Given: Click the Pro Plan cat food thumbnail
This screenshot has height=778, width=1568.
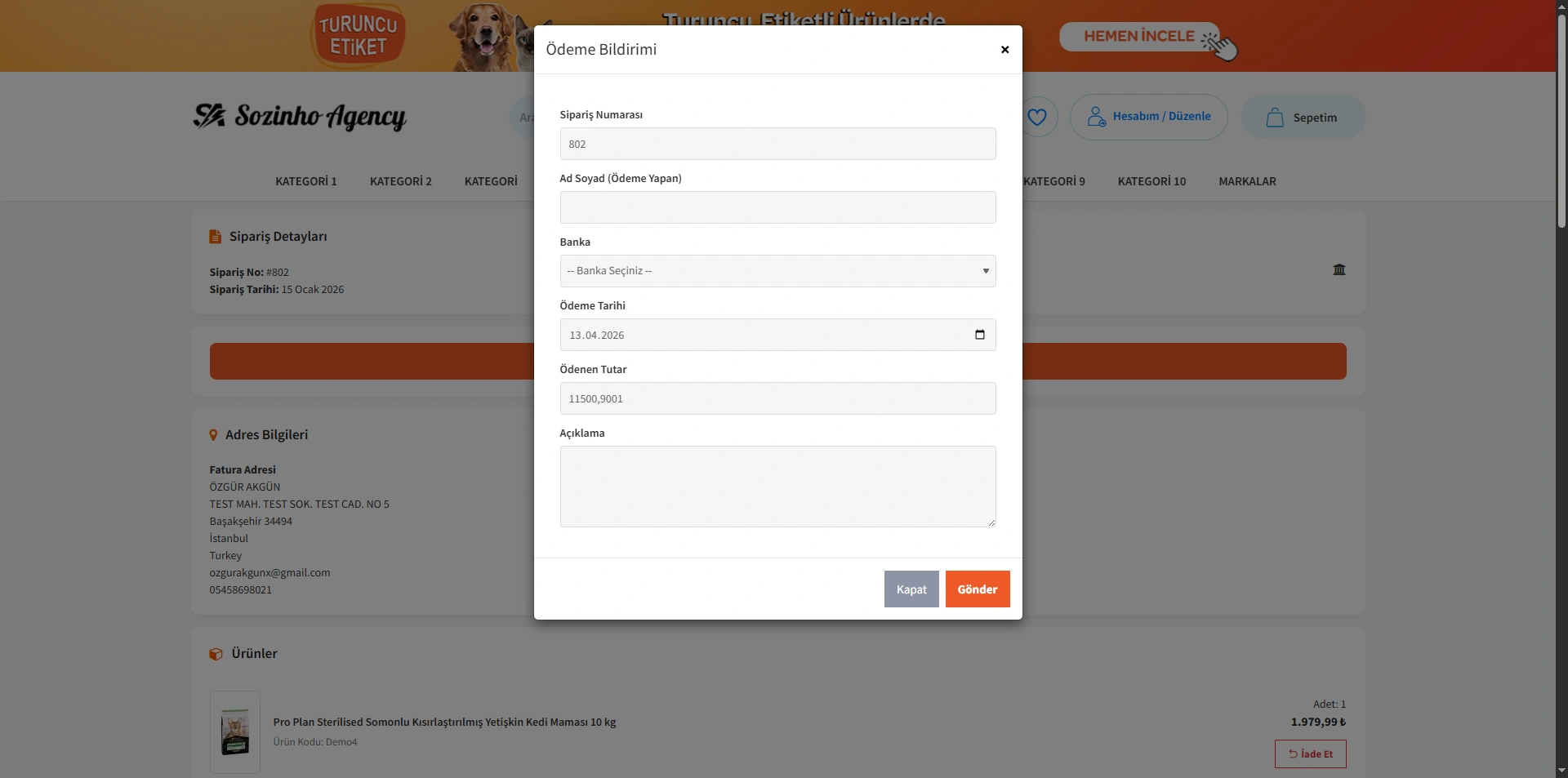Looking at the screenshot, I should coord(235,732).
